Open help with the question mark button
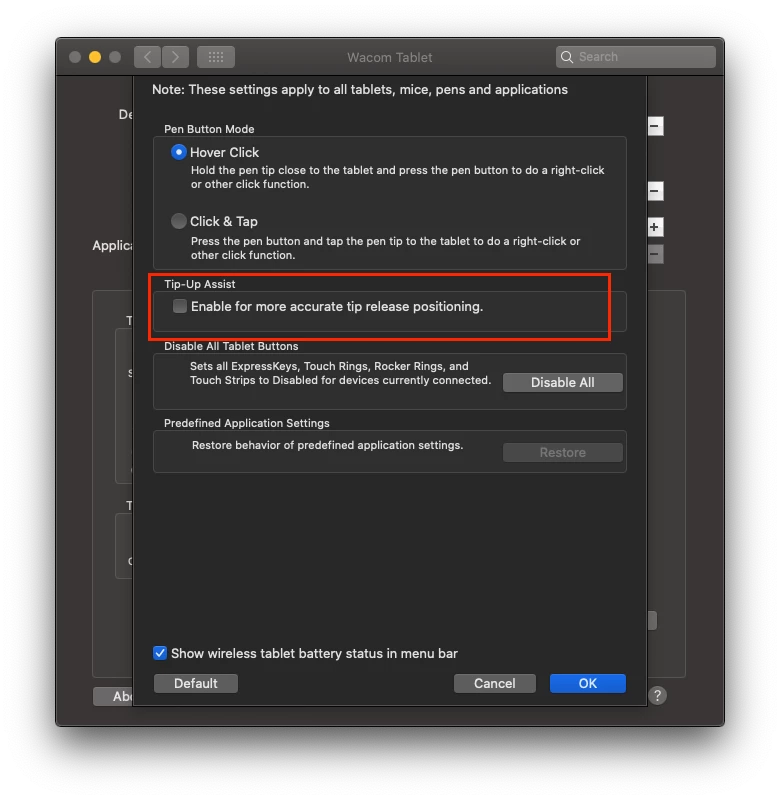Viewport: 780px width, 800px height. [657, 695]
